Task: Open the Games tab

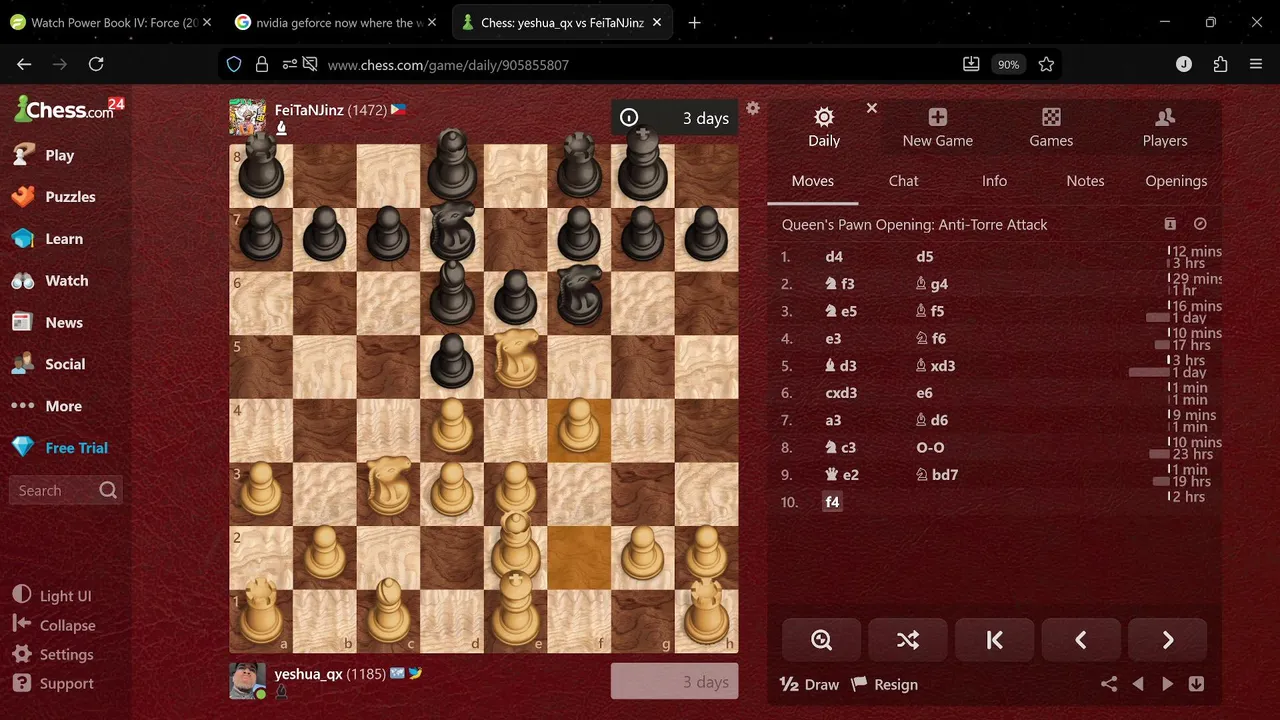Action: click(1051, 127)
